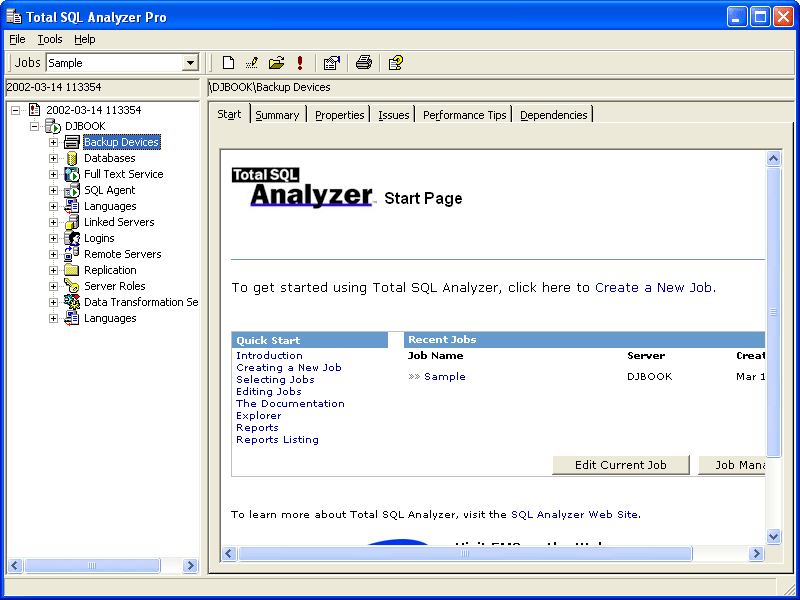This screenshot has height=600, width=800.
Task: Switch to the Issues tab
Action: 393,115
